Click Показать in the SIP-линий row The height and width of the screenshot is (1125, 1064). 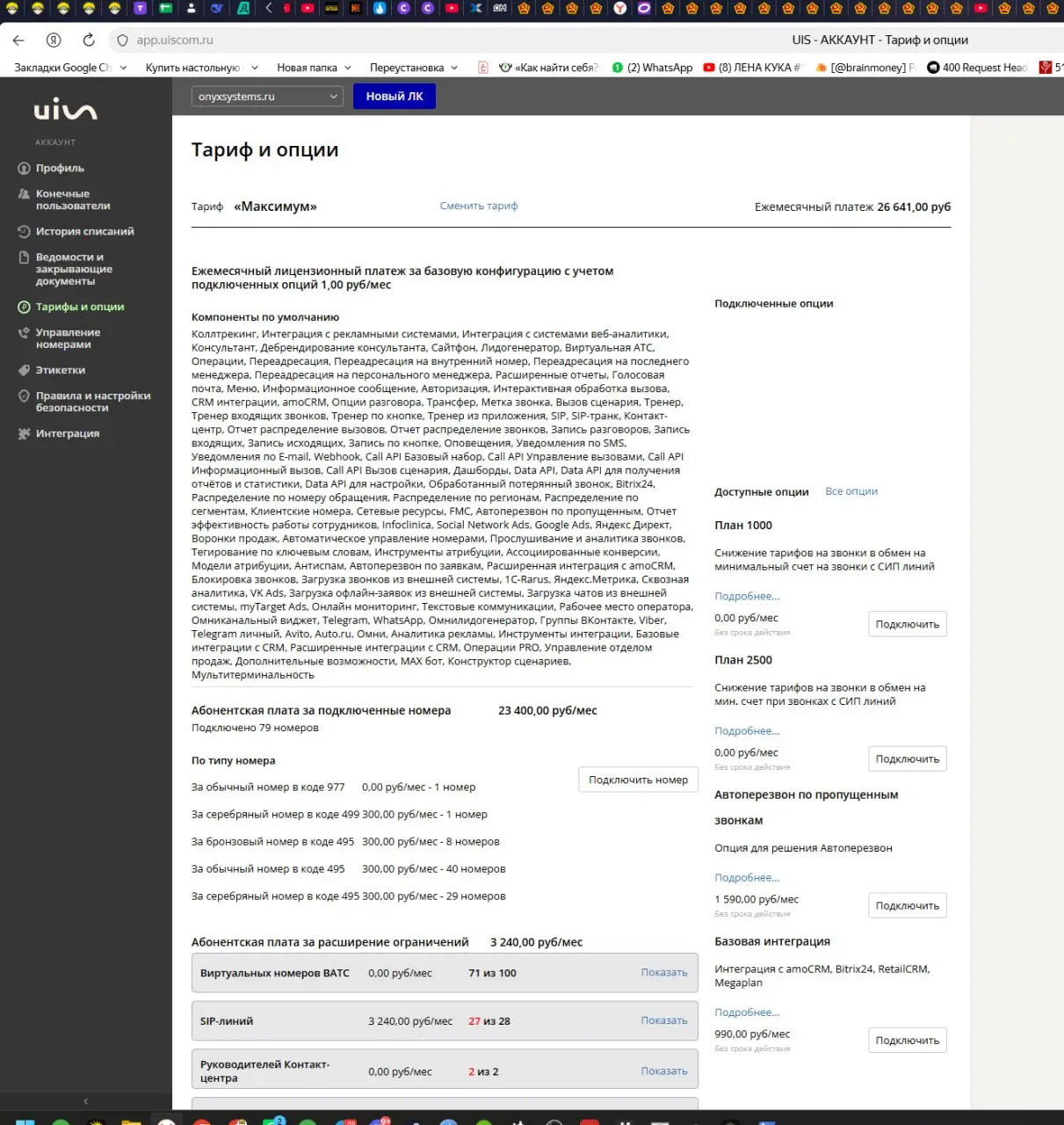point(664,1020)
